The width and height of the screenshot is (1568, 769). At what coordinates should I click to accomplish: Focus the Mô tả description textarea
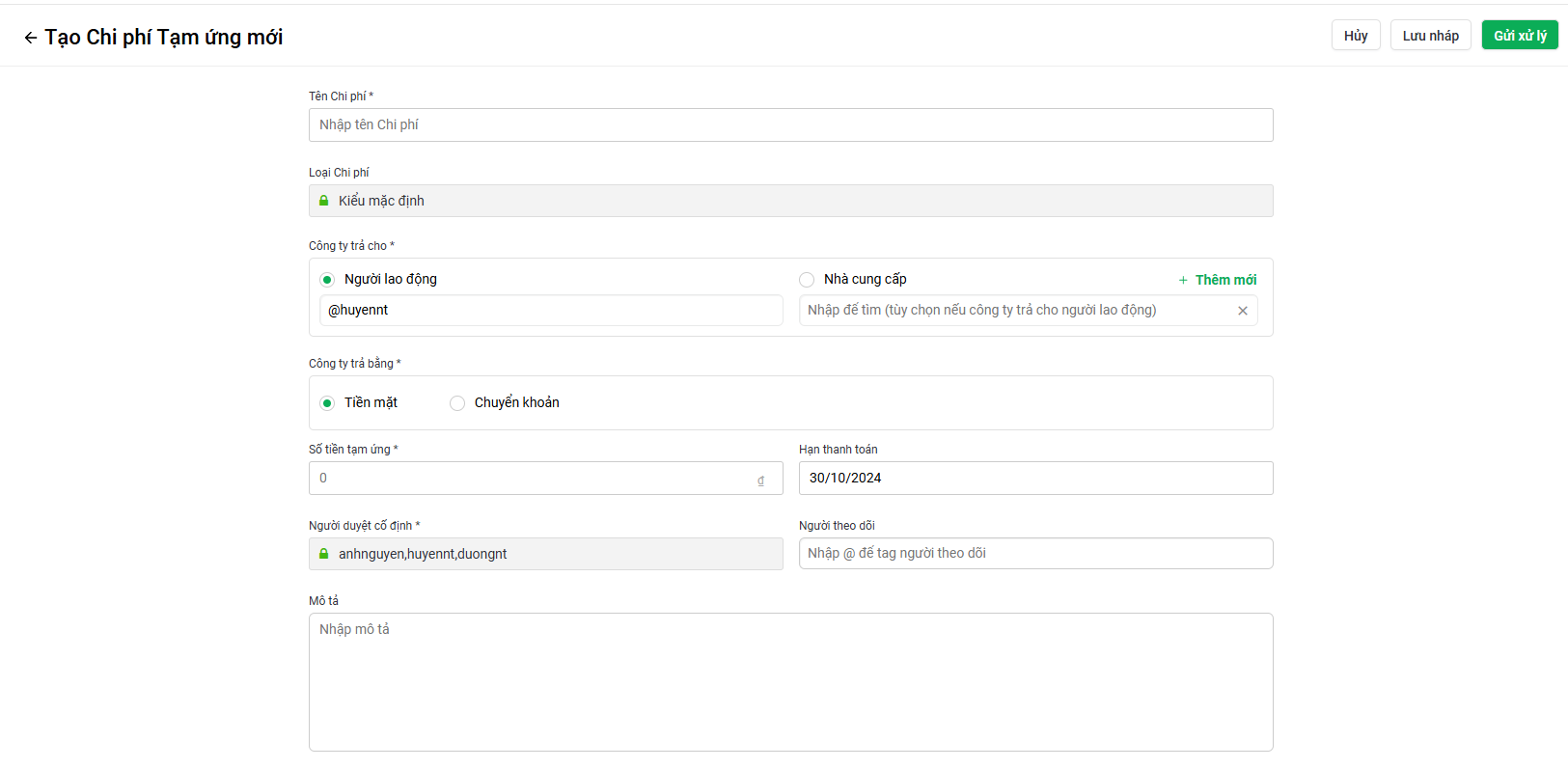pos(791,682)
